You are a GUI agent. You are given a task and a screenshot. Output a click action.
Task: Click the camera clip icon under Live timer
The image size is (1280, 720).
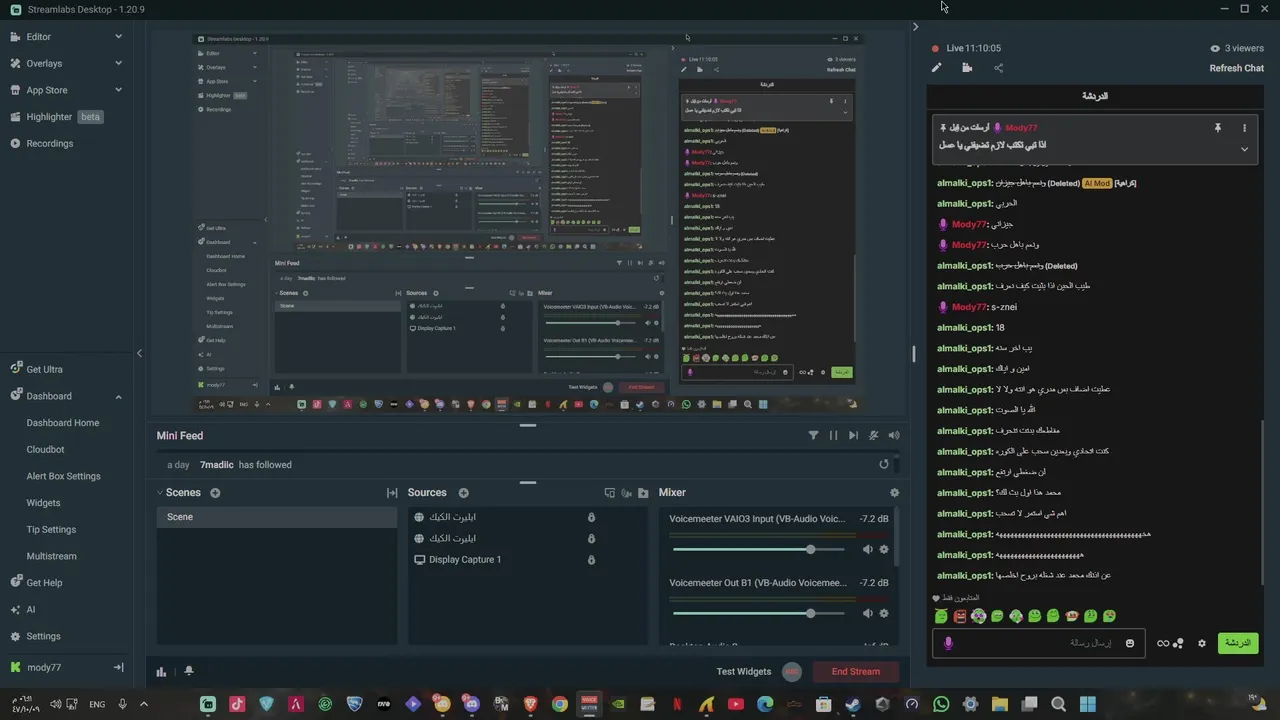[967, 68]
